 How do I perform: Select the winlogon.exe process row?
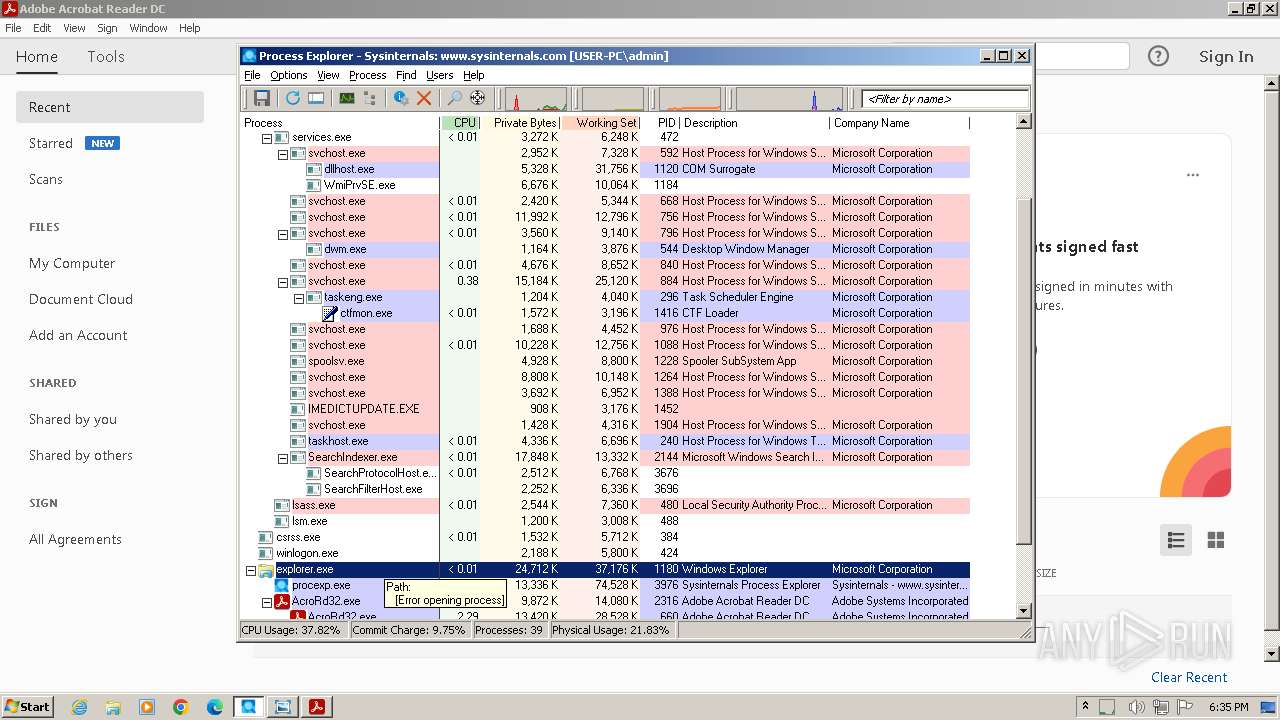point(606,553)
